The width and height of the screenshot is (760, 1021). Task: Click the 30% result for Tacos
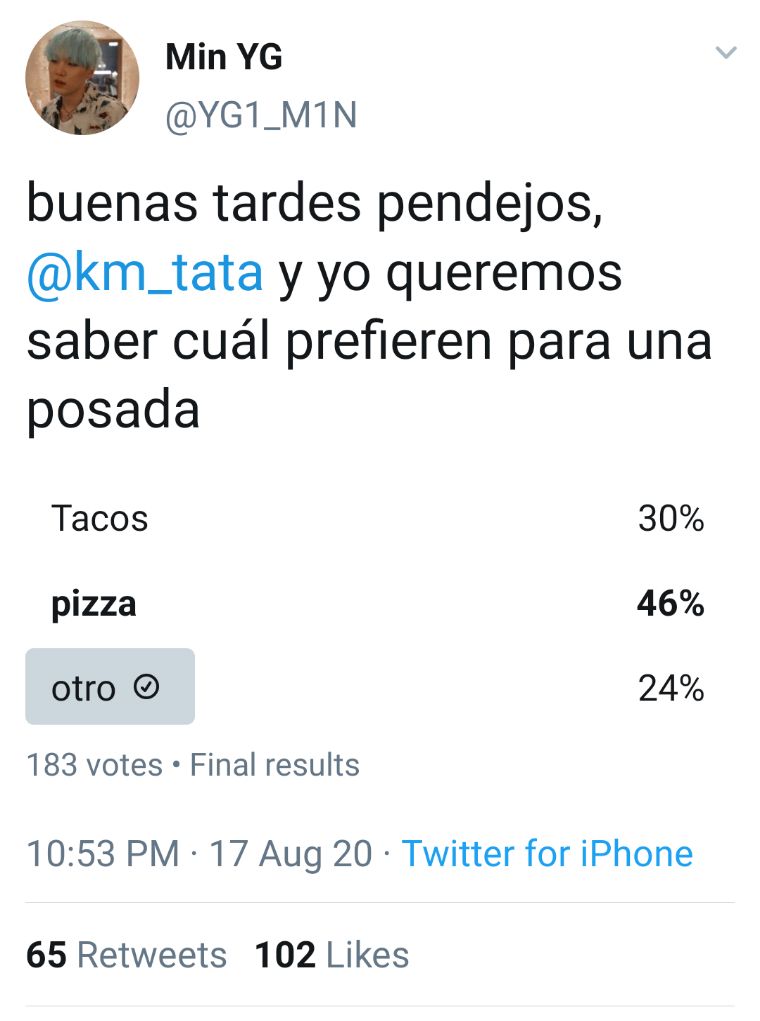pyautogui.click(x=671, y=519)
